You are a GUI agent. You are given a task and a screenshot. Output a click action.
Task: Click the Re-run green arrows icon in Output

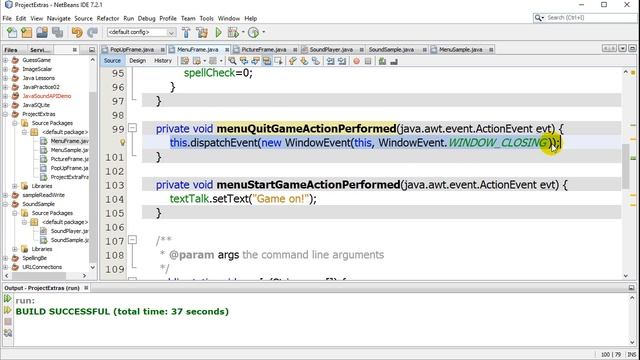click(x=7, y=299)
